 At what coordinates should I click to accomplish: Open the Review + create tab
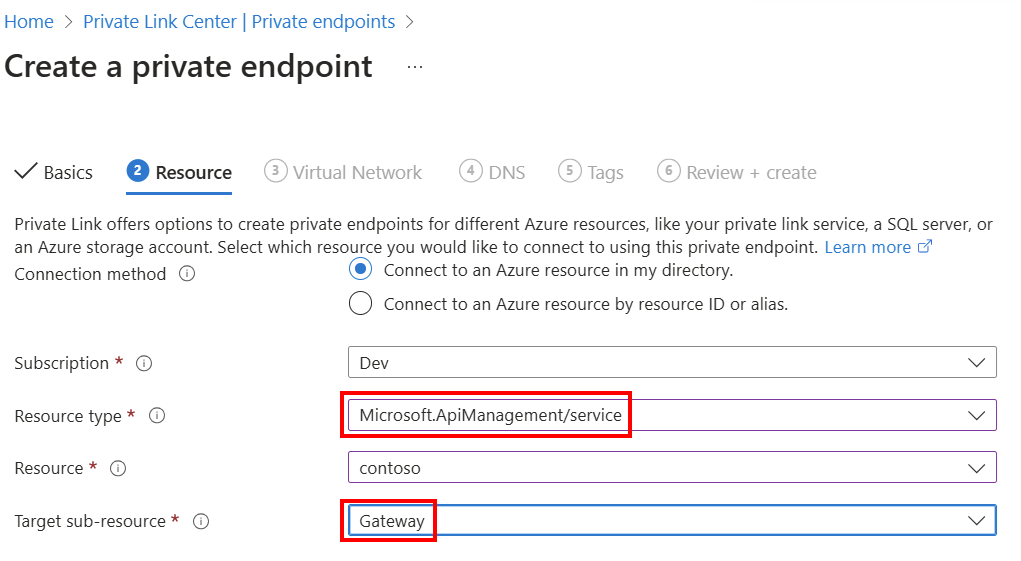737,172
